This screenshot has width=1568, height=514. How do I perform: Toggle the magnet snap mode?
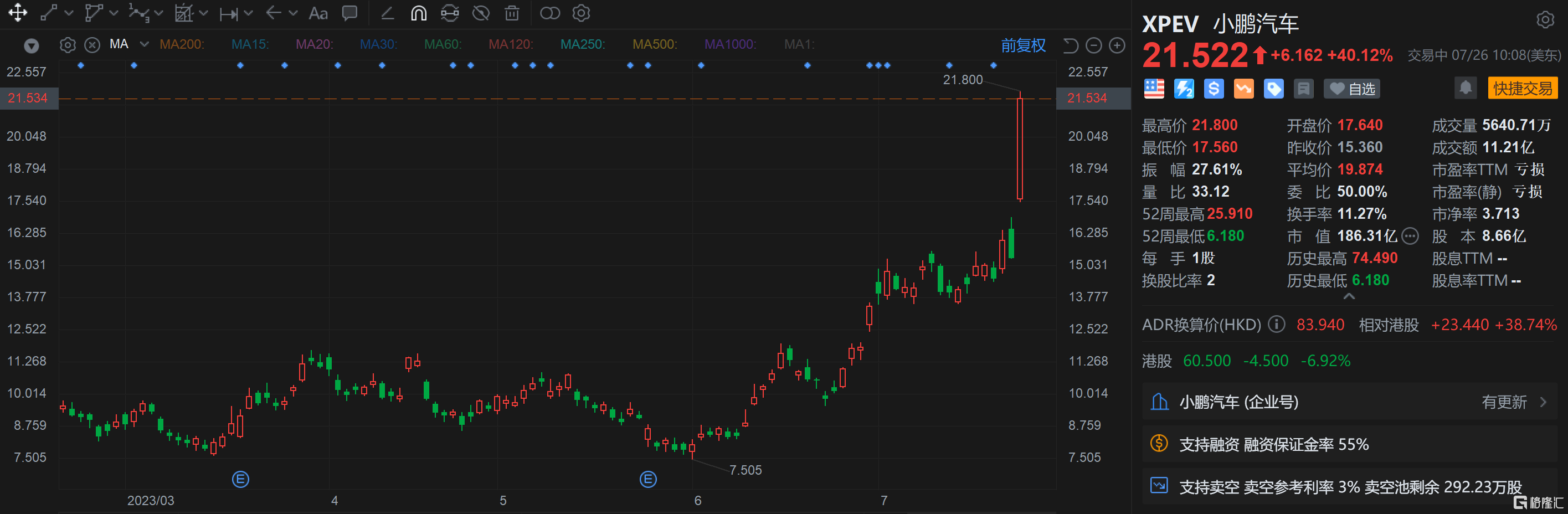tap(419, 13)
